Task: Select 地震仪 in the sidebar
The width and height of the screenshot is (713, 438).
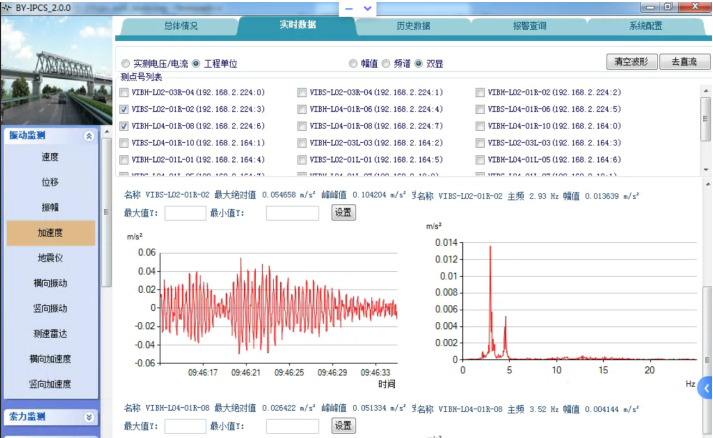Action: click(50, 258)
